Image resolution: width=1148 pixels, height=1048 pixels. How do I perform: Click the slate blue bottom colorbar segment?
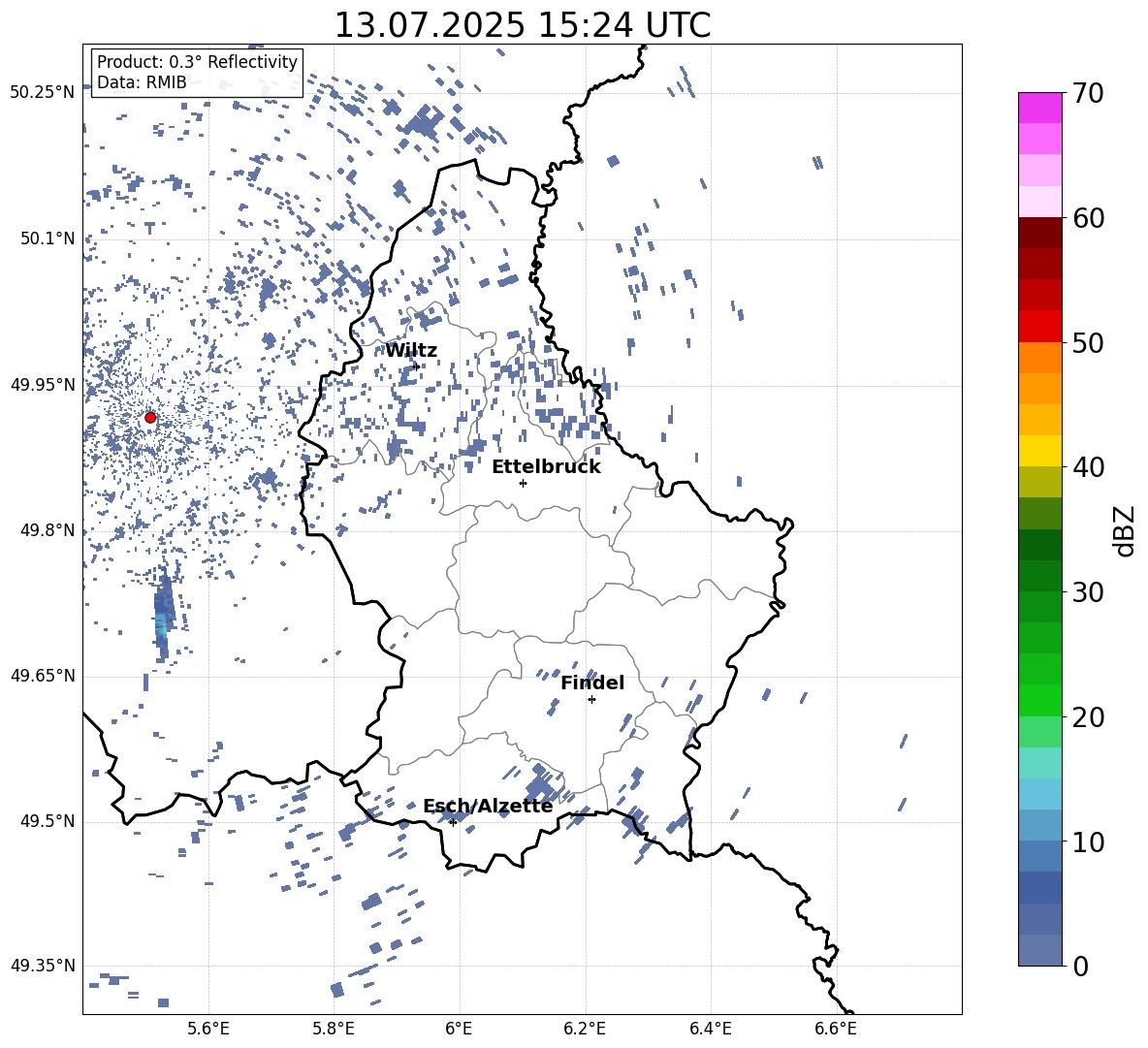coord(1040,950)
